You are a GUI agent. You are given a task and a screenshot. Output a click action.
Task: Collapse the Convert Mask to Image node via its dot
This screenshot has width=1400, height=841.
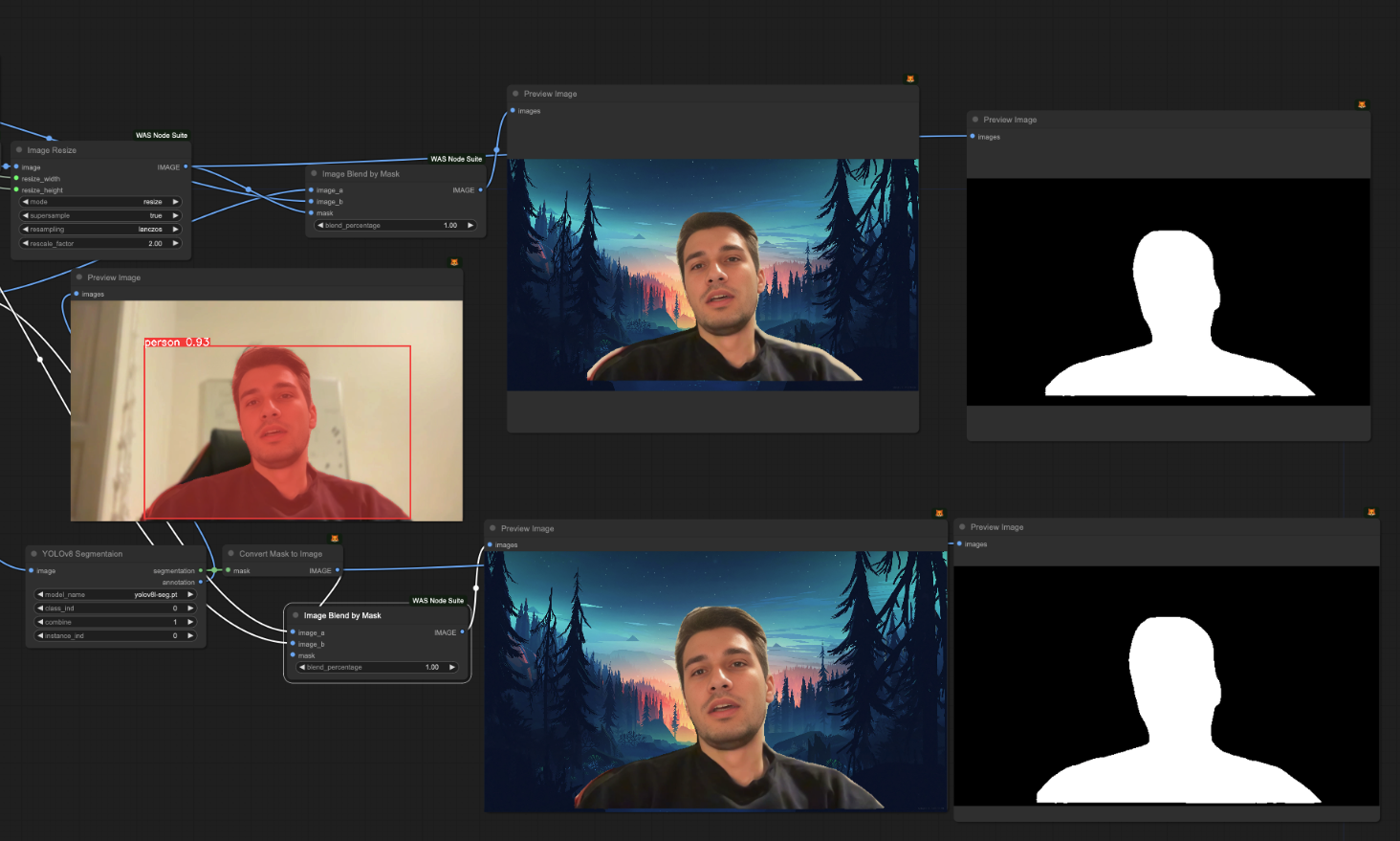pyautogui.click(x=230, y=553)
